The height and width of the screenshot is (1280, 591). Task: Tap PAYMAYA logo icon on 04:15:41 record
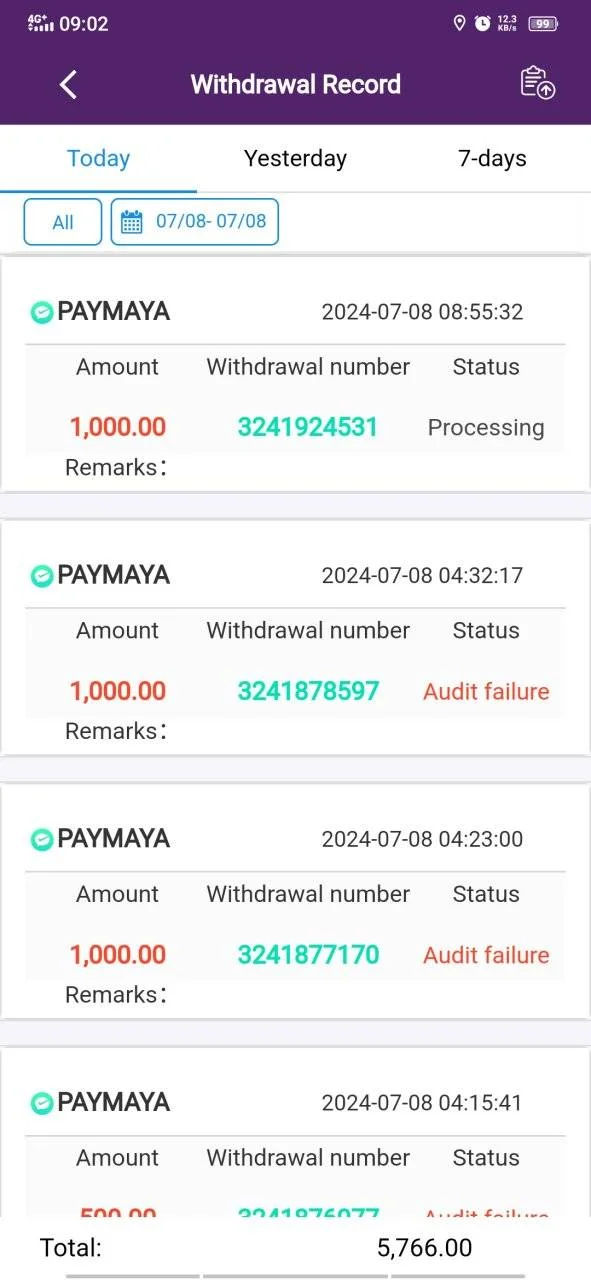[x=41, y=1103]
